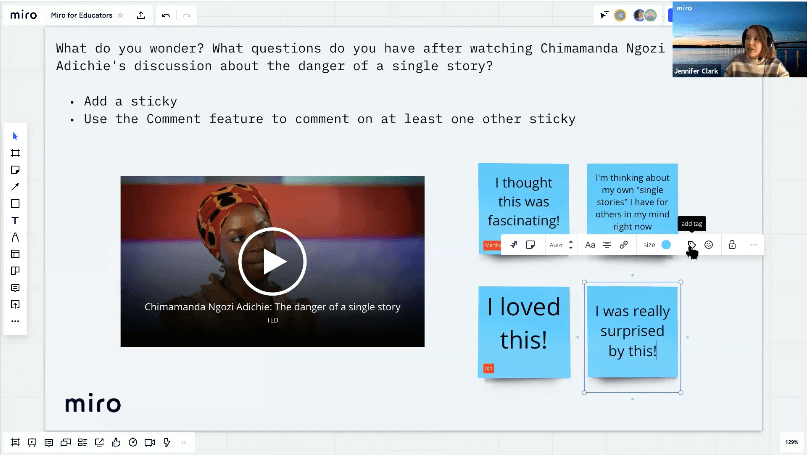Select the Shape square tool
The image size is (807, 455).
pos(15,203)
